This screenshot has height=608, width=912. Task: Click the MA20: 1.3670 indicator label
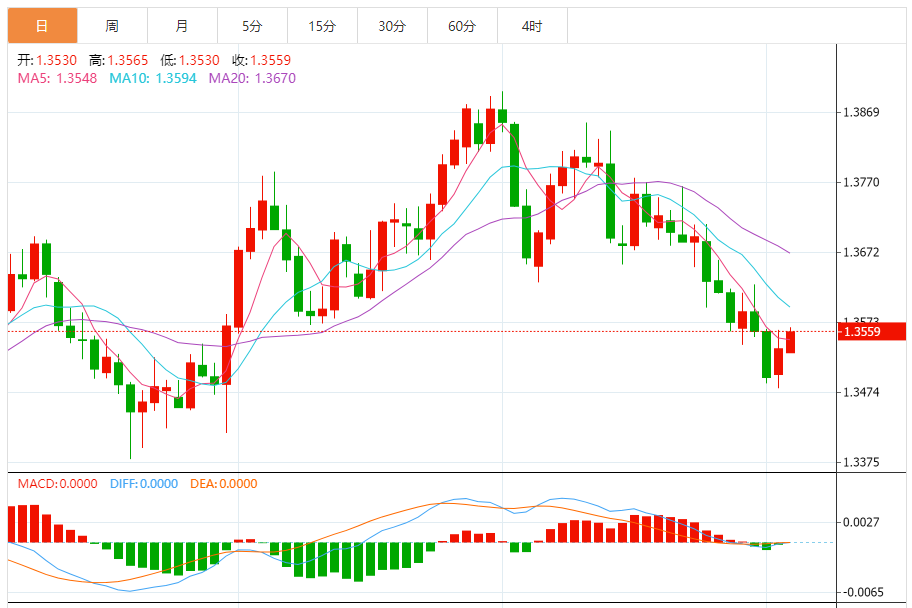[252, 78]
